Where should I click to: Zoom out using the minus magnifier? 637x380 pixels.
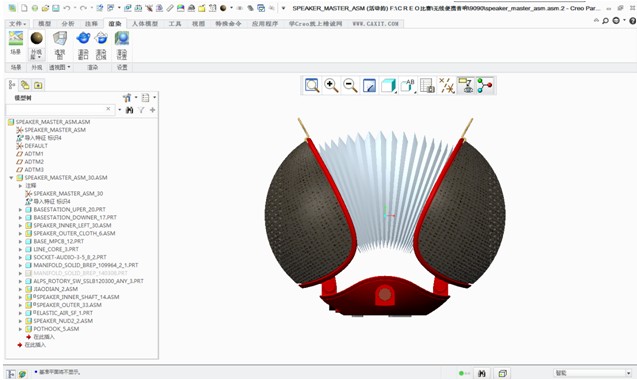[350, 86]
